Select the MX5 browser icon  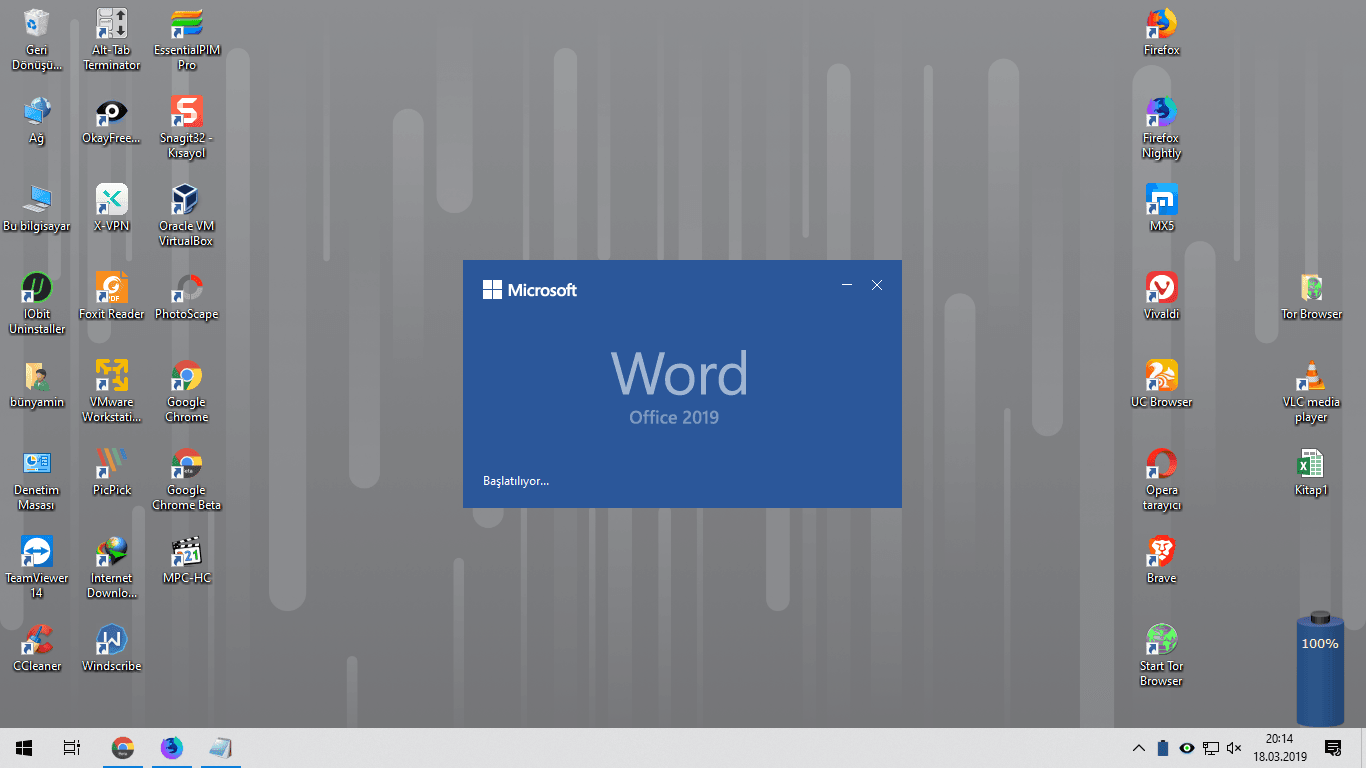pos(1161,209)
